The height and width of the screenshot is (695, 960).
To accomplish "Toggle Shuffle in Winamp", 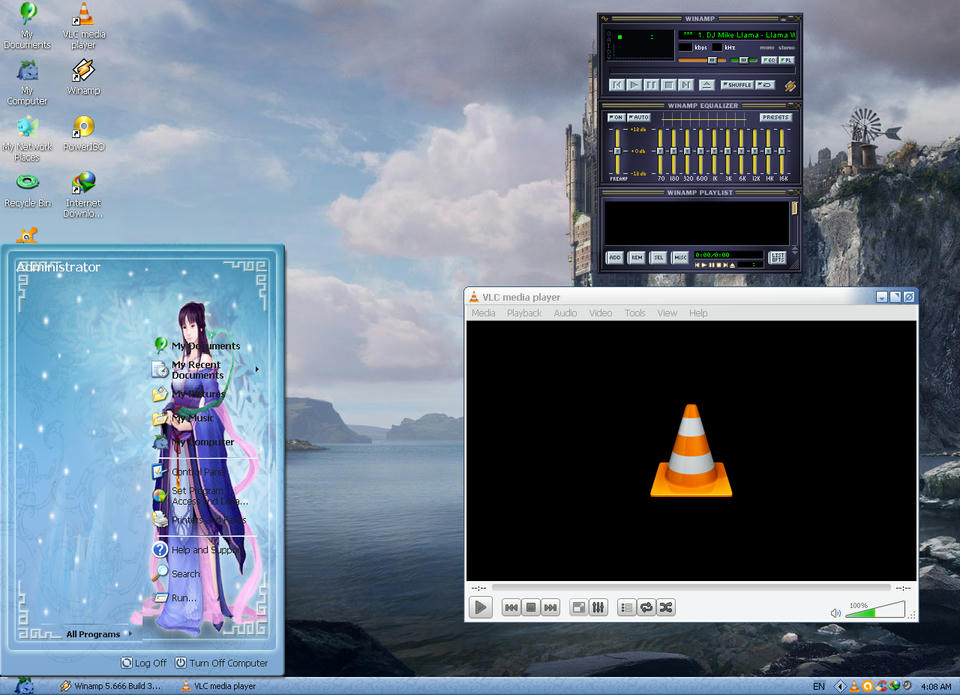I will [737, 85].
